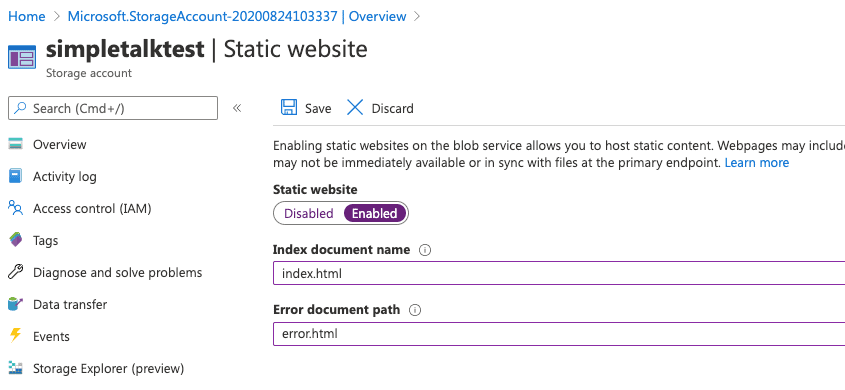
Task: Click the Data transfer icon
Action: (x=16, y=304)
